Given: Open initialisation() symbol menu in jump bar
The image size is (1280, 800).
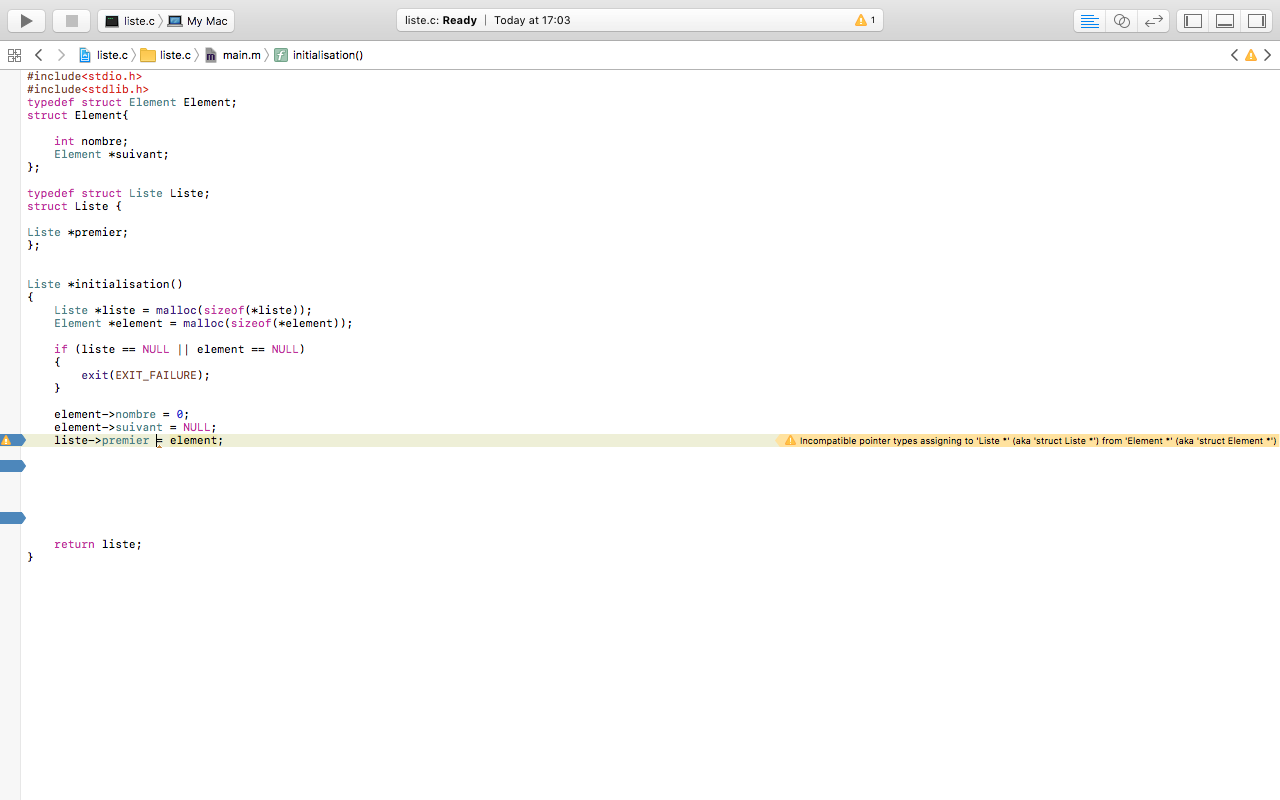Looking at the screenshot, I should 318,55.
